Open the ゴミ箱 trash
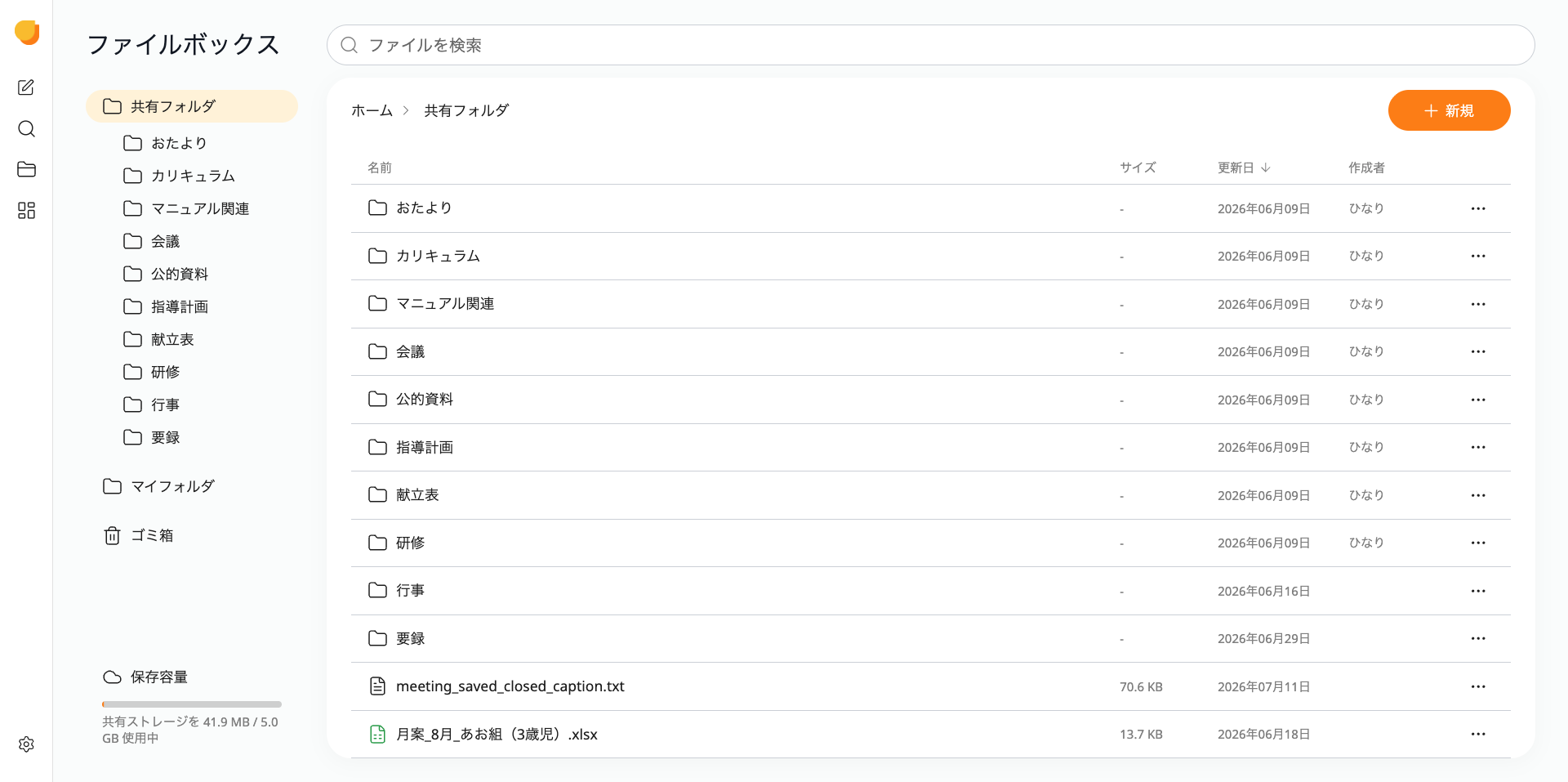1568x782 pixels. (152, 535)
